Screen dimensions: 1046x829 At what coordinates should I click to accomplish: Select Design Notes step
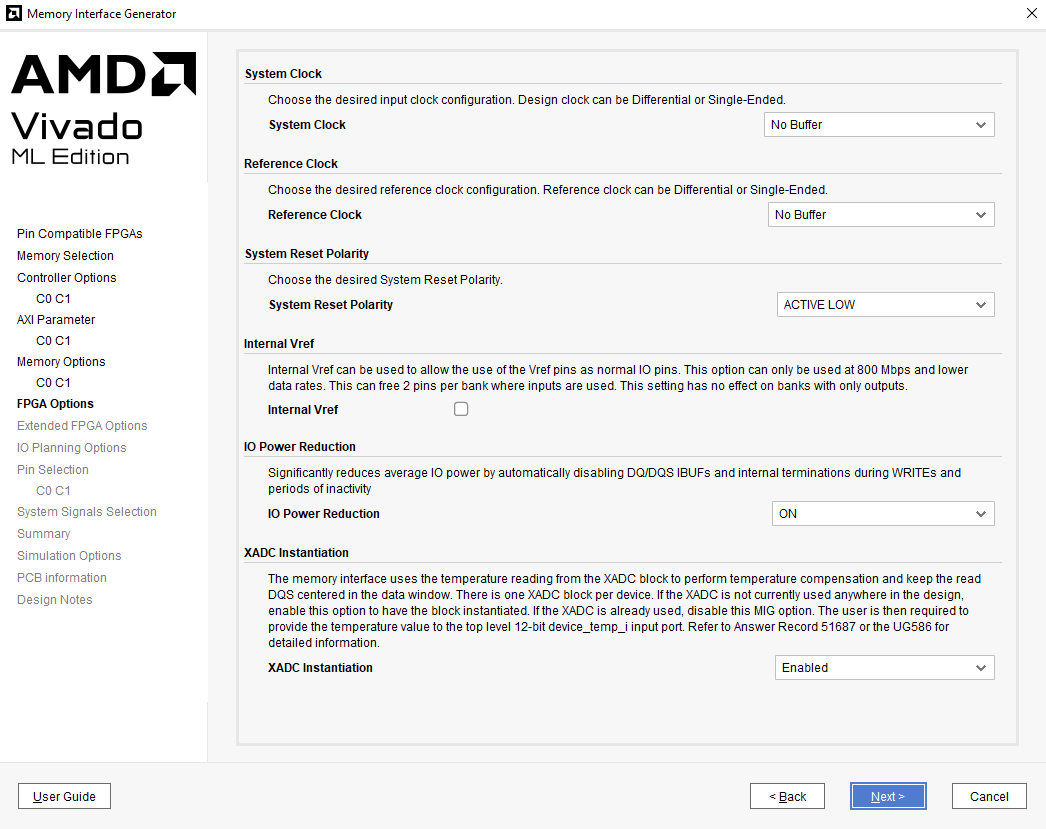click(55, 600)
